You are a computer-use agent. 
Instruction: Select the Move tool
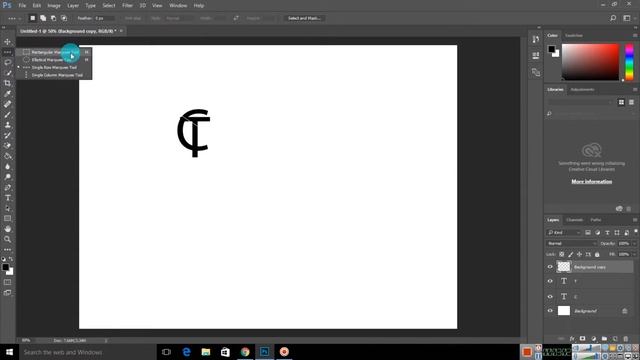pyautogui.click(x=7, y=42)
